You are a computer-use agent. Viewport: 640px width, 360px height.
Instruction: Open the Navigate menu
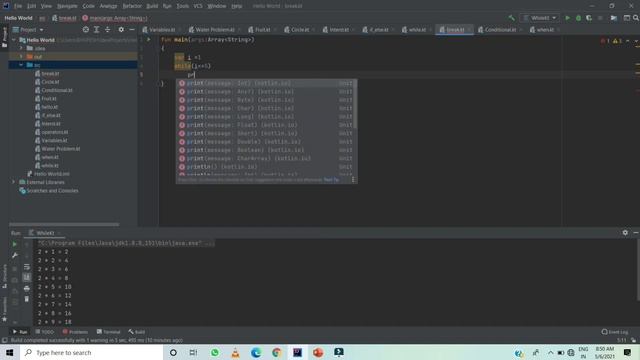click(67, 6)
